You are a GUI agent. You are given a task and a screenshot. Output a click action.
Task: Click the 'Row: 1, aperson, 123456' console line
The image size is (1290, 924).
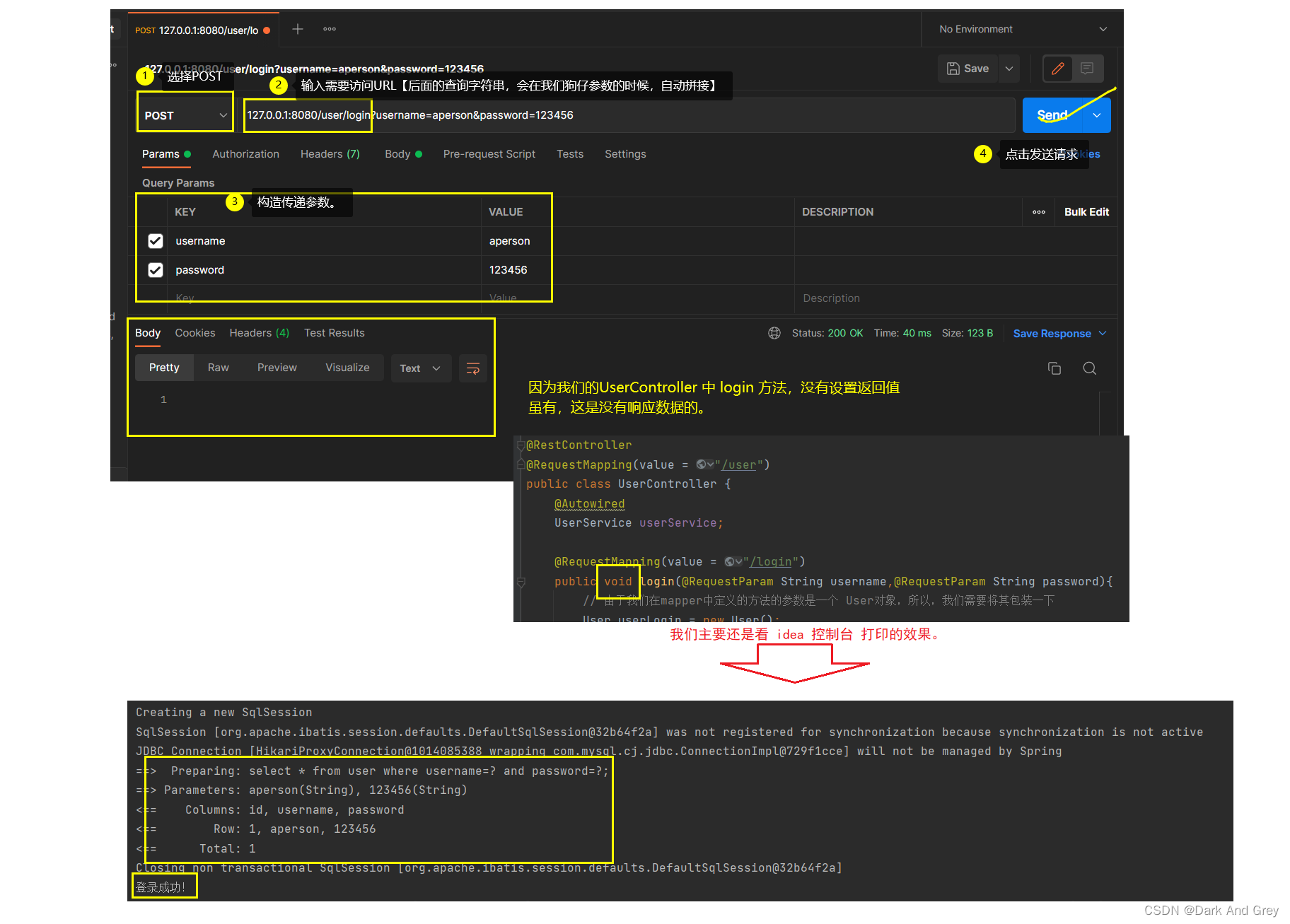[255, 829]
